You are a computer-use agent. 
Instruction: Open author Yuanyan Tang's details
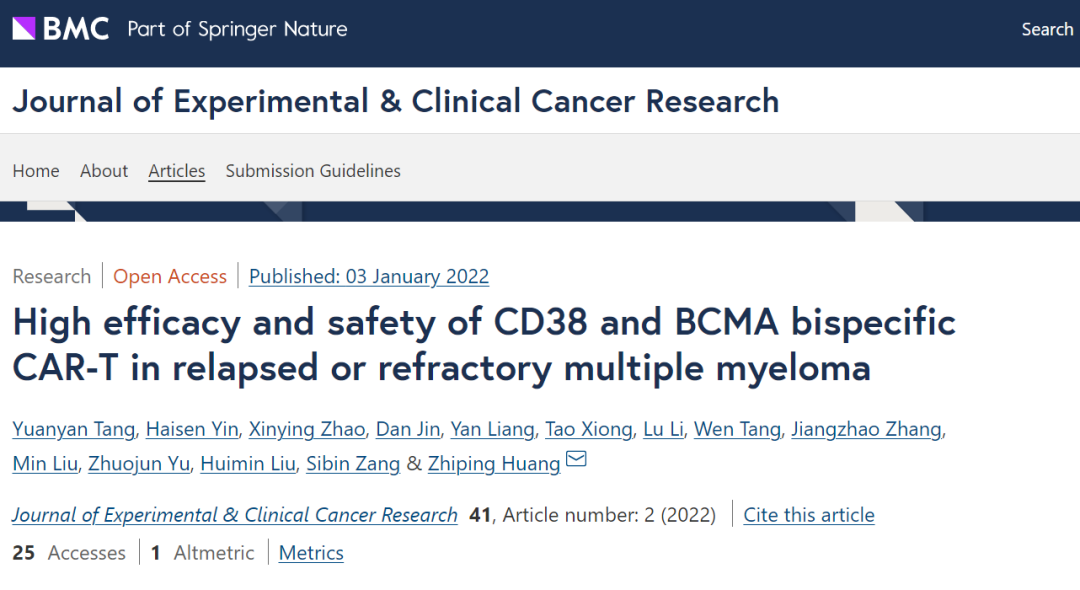[x=74, y=429]
